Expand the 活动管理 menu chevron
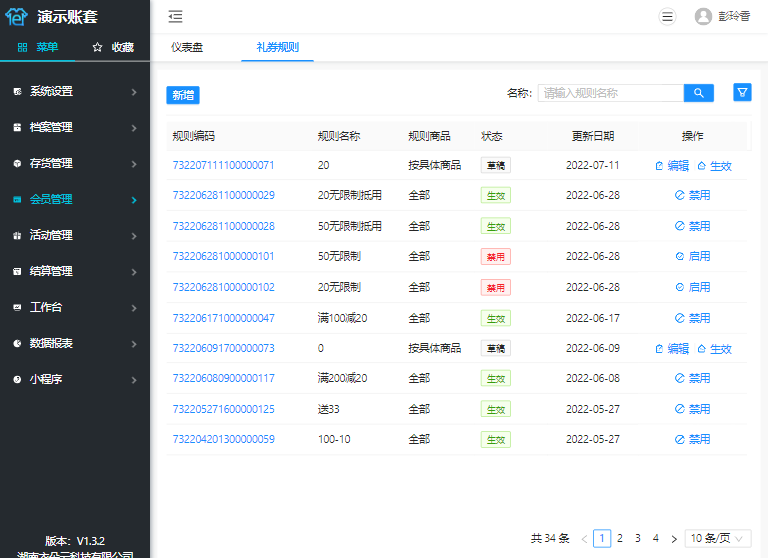Image resolution: width=768 pixels, height=558 pixels. (x=134, y=236)
